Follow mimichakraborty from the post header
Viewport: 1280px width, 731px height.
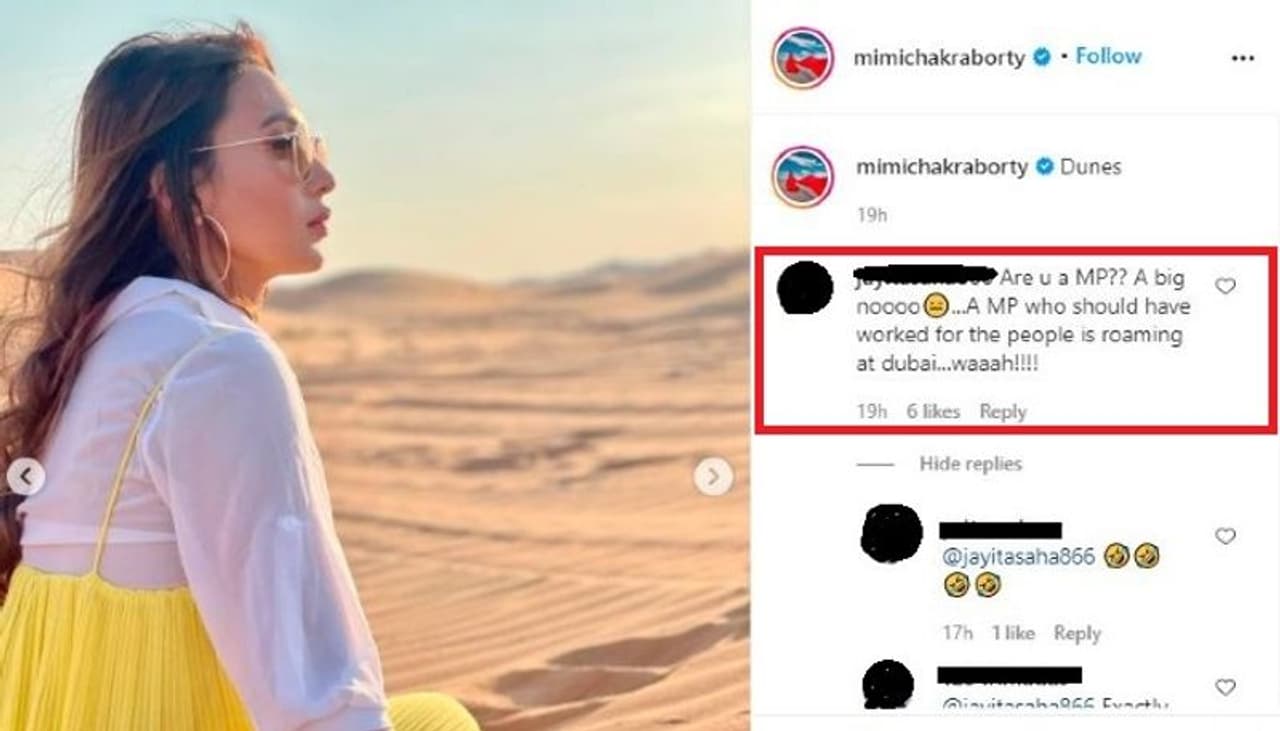[x=1108, y=57]
